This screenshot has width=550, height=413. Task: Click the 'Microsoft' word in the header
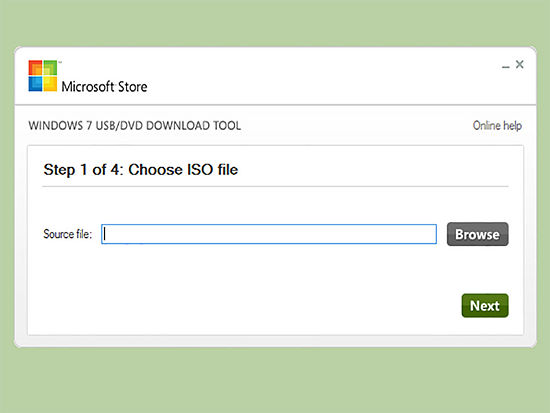[87, 86]
